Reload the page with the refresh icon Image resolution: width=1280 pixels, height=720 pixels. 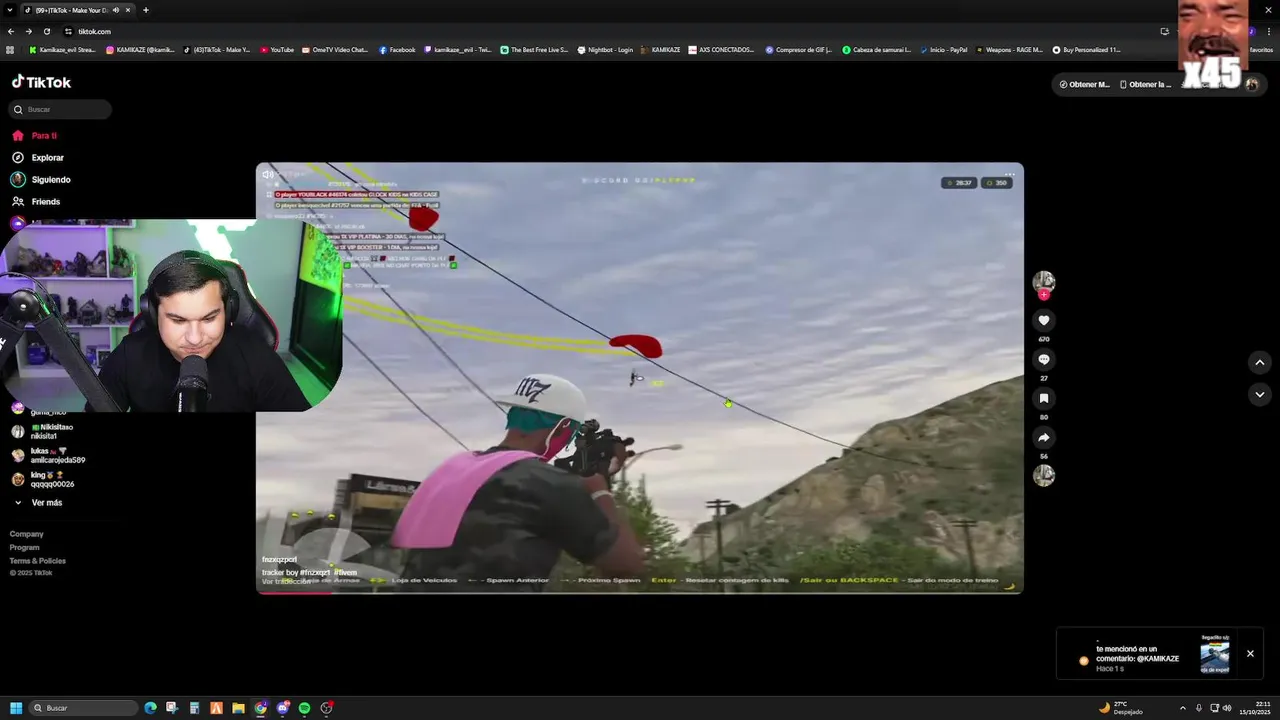[46, 31]
